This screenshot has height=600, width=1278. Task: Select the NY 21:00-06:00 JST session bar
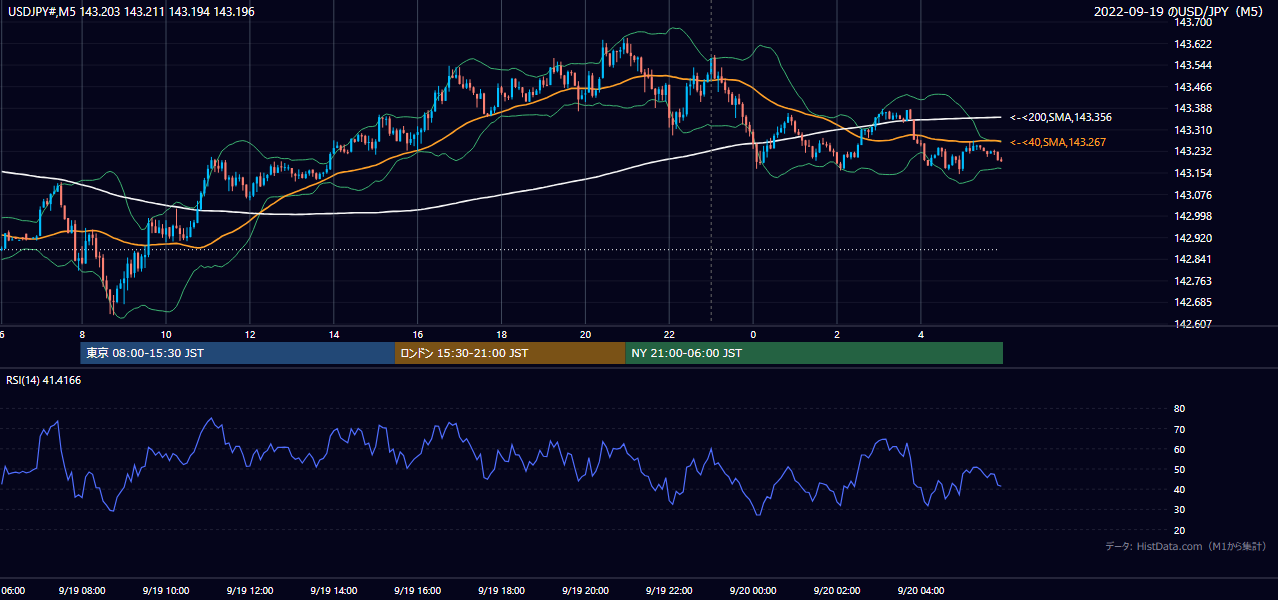click(814, 353)
